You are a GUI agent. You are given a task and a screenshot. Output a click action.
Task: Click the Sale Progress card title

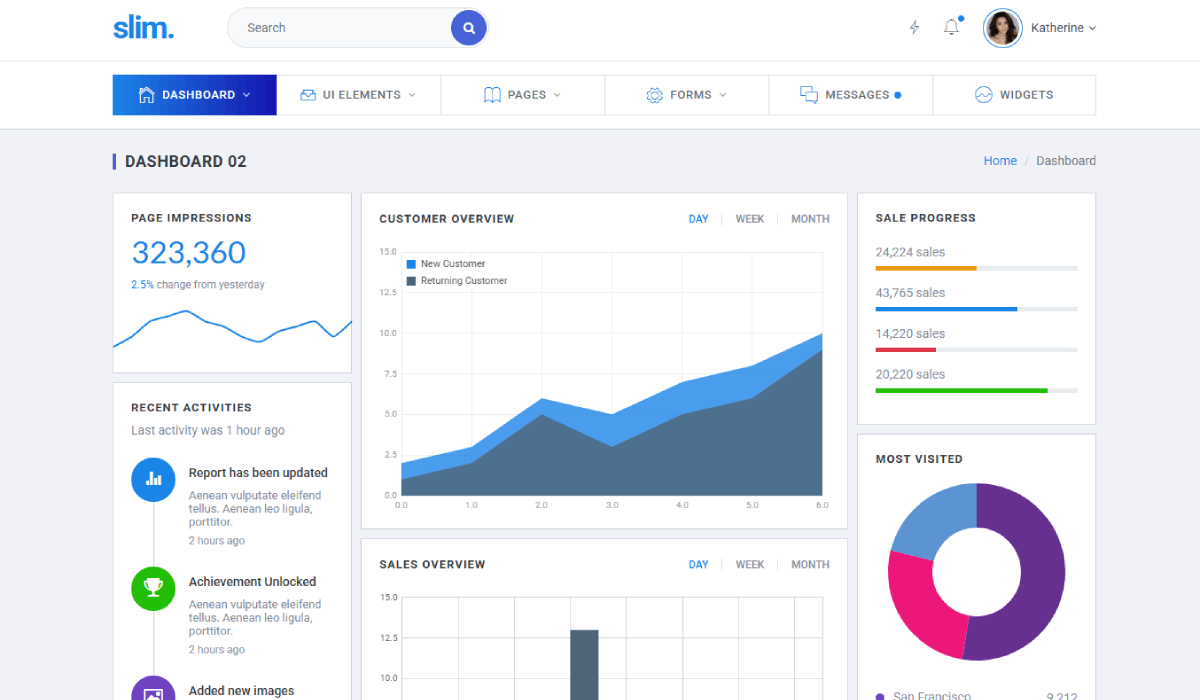pos(926,218)
